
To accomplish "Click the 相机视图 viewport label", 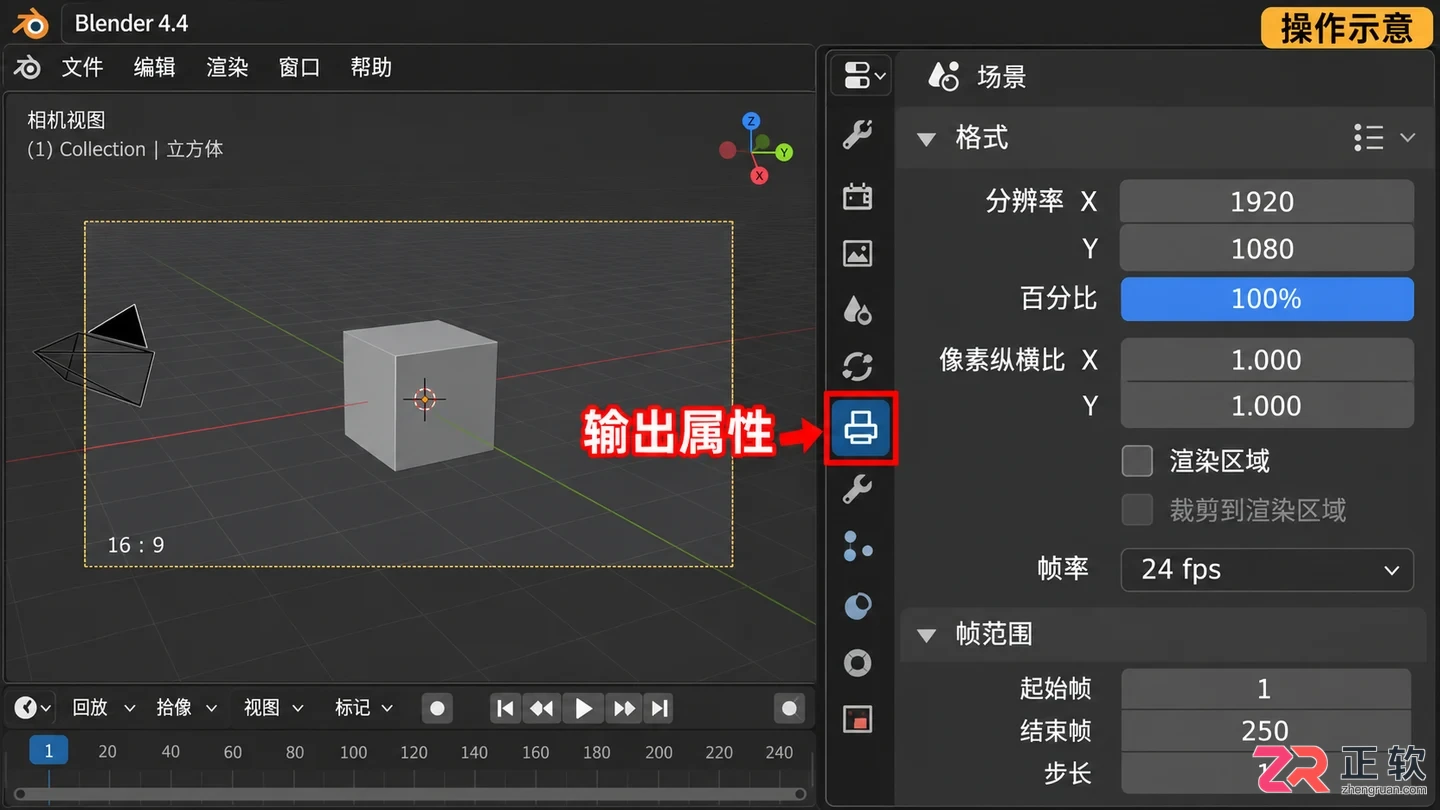I will 66,120.
